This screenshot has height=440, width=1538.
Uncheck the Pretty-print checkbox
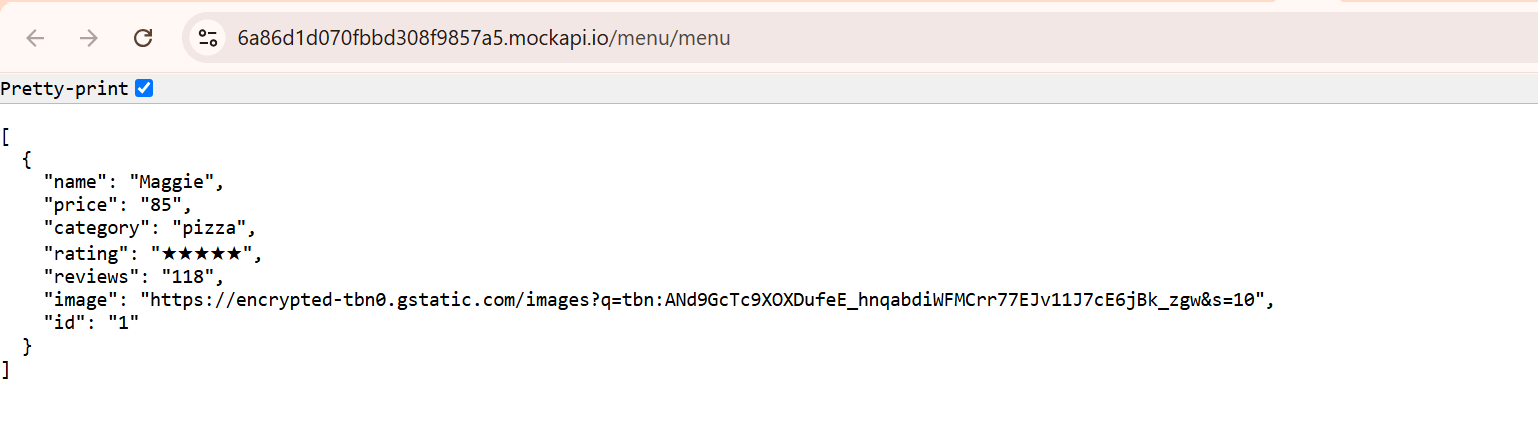click(144, 89)
